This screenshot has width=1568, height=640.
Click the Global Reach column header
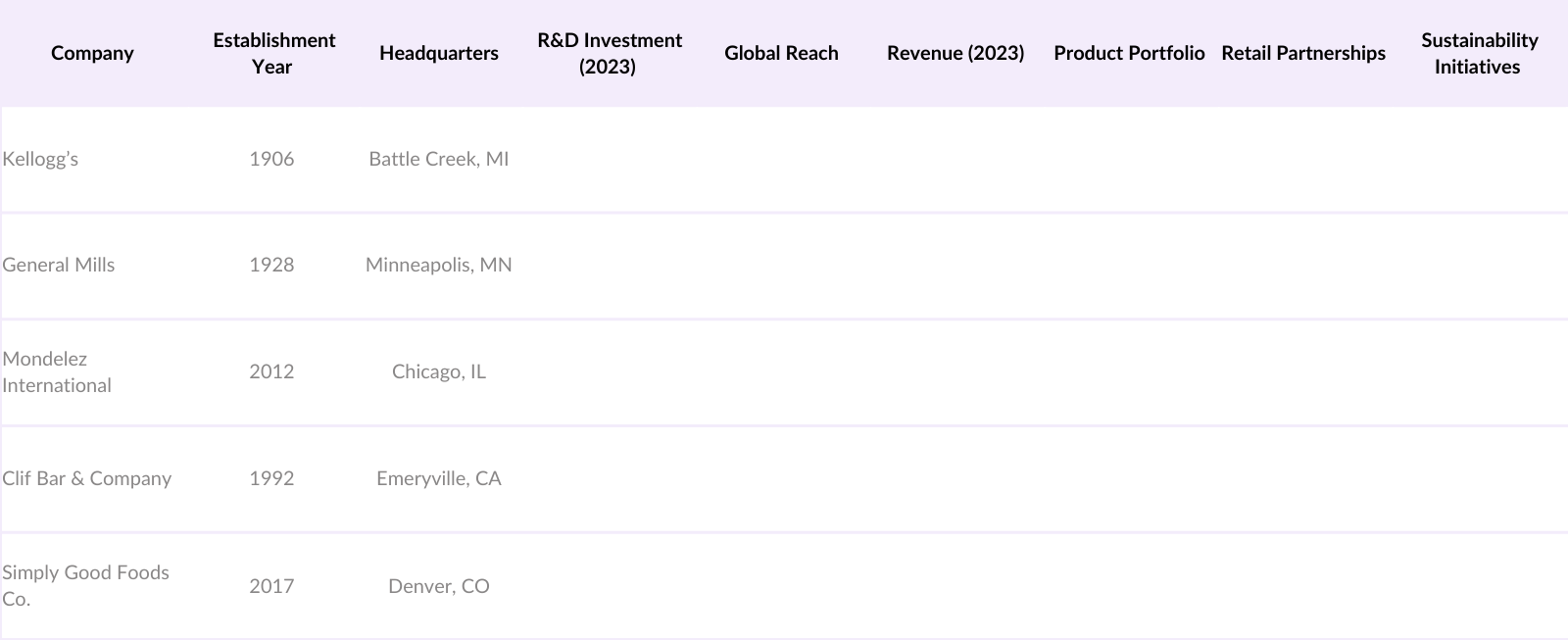(x=781, y=53)
